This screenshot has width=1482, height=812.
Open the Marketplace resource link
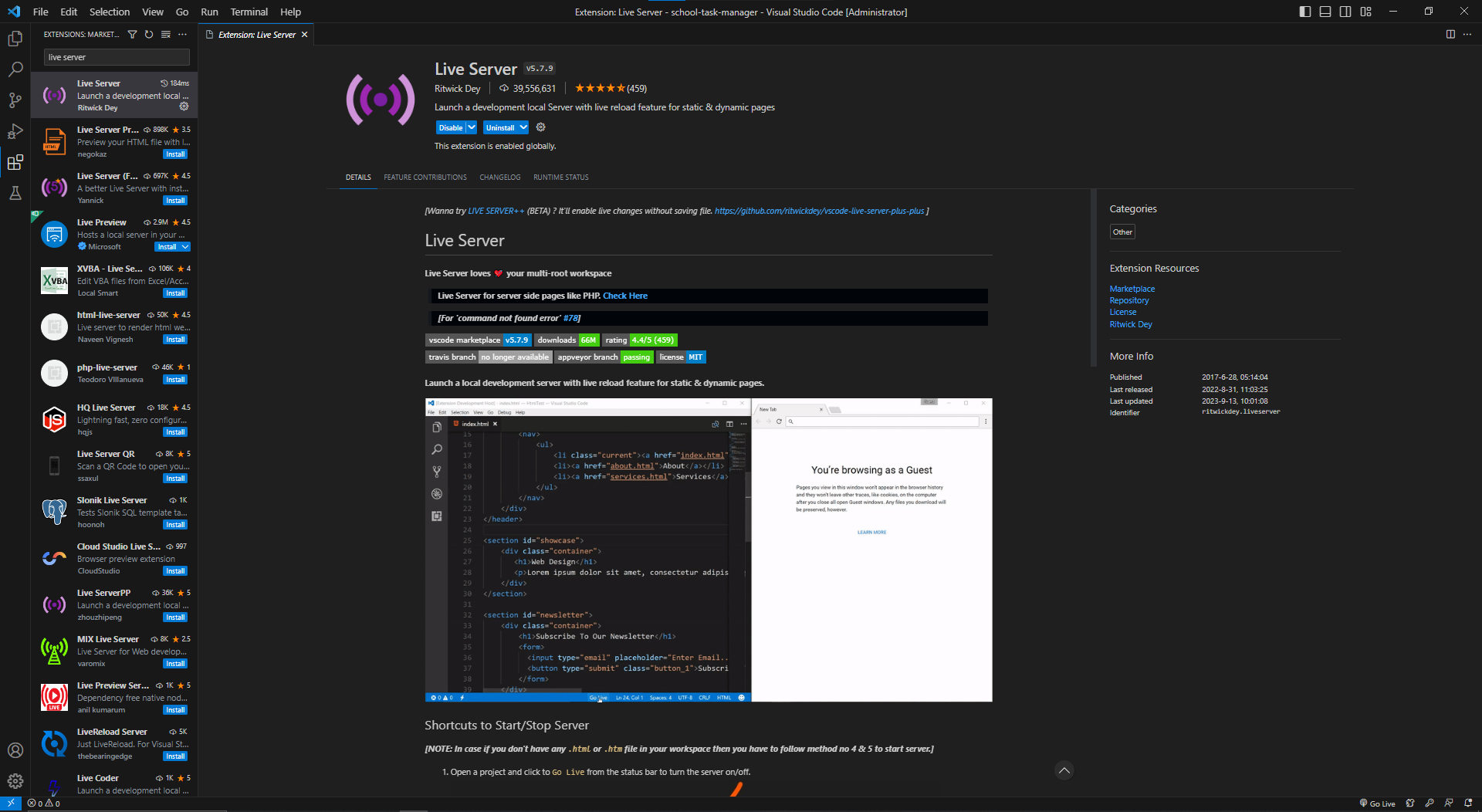click(1132, 289)
